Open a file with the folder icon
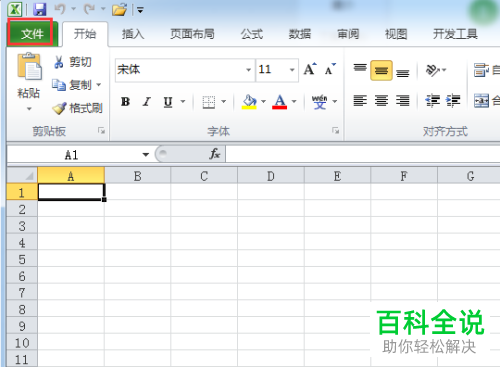 click(119, 9)
